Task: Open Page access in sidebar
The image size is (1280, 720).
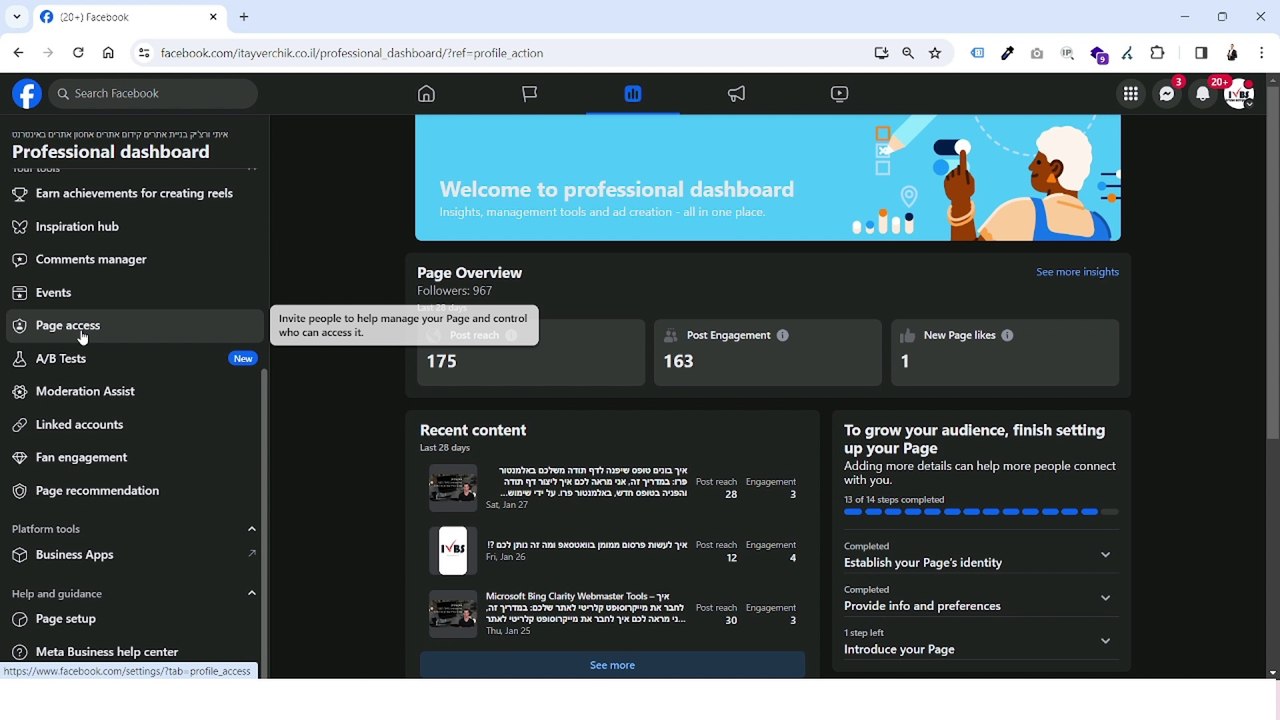Action: tap(135, 325)
